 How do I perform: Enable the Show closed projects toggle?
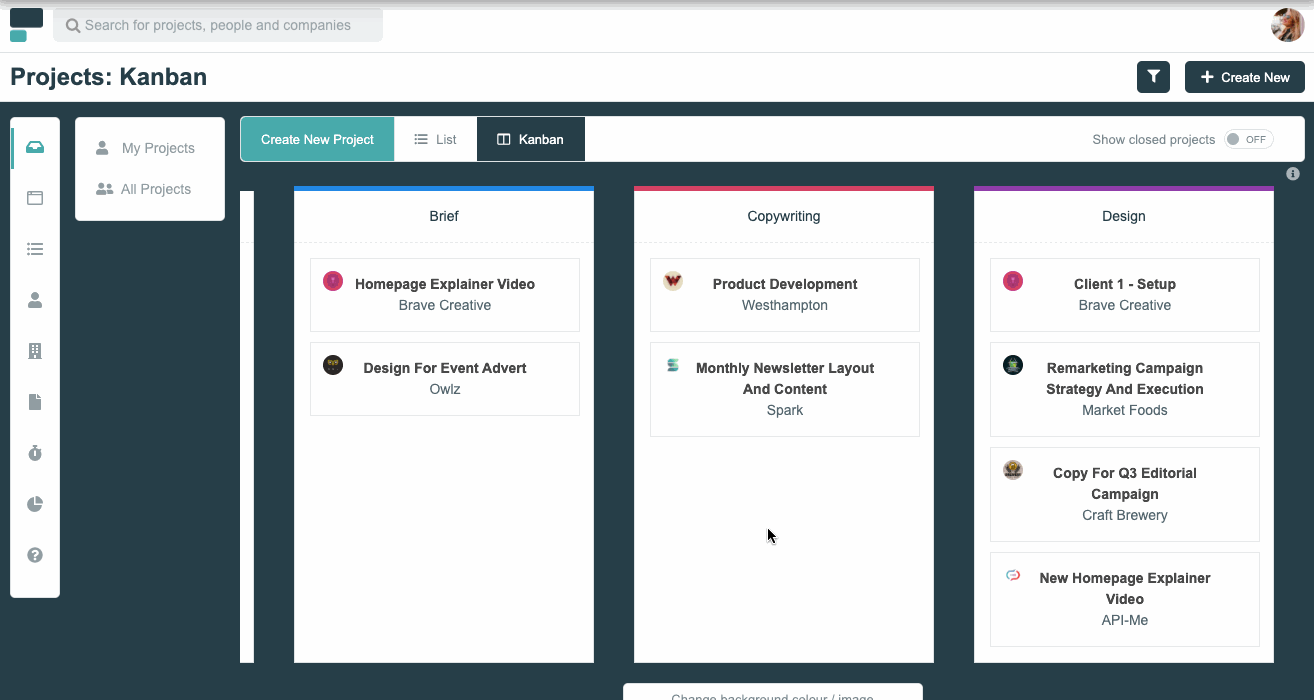[x=1247, y=139]
